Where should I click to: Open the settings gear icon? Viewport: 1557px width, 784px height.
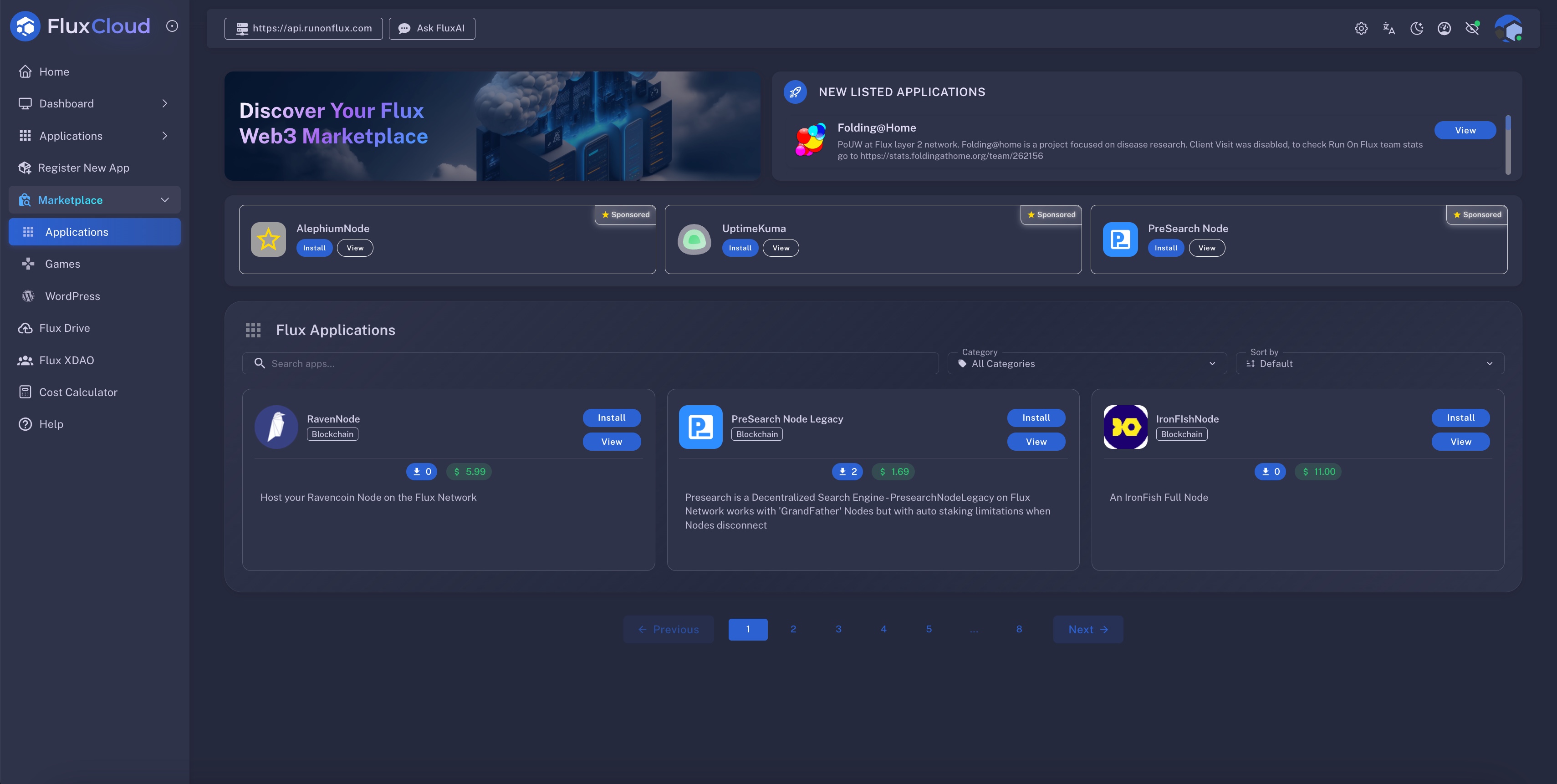pyautogui.click(x=1361, y=28)
